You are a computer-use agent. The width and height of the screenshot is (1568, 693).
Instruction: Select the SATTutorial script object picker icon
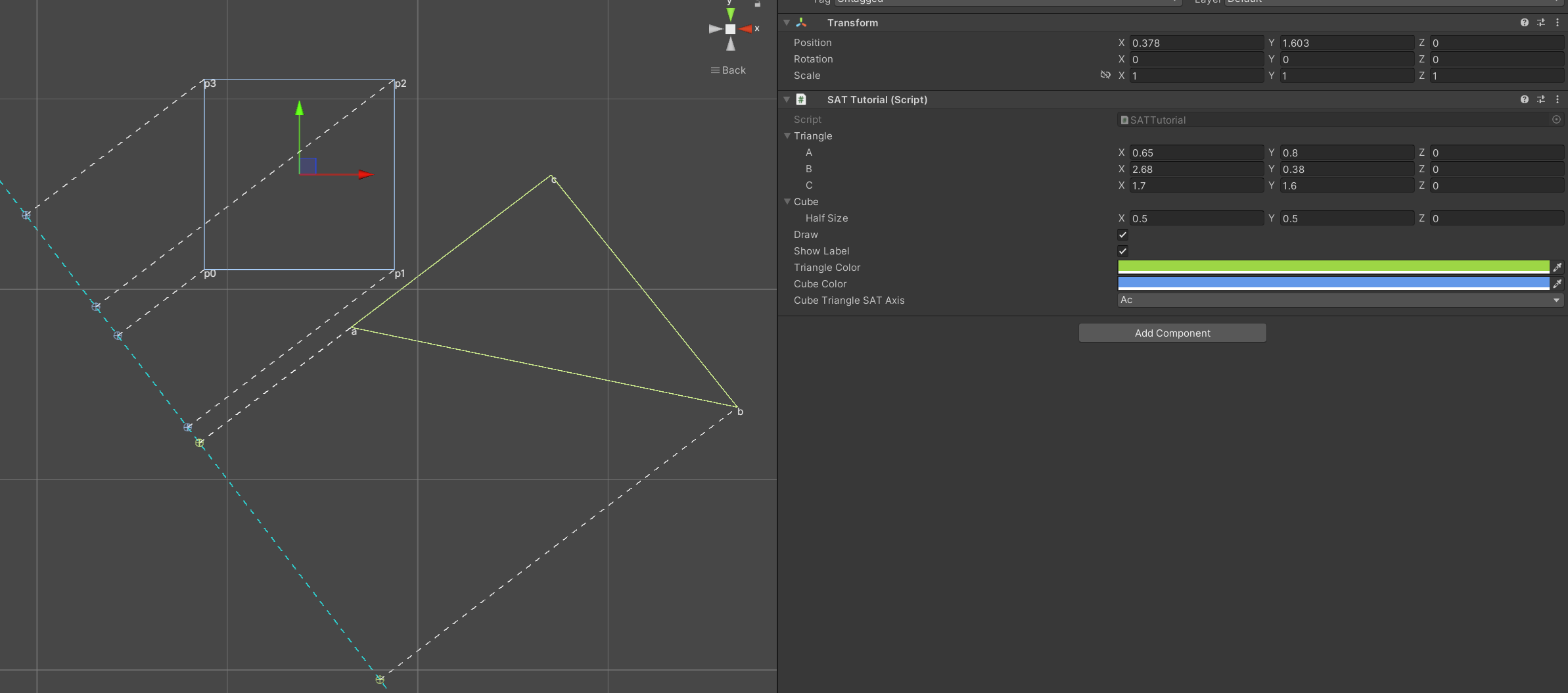(x=1556, y=120)
